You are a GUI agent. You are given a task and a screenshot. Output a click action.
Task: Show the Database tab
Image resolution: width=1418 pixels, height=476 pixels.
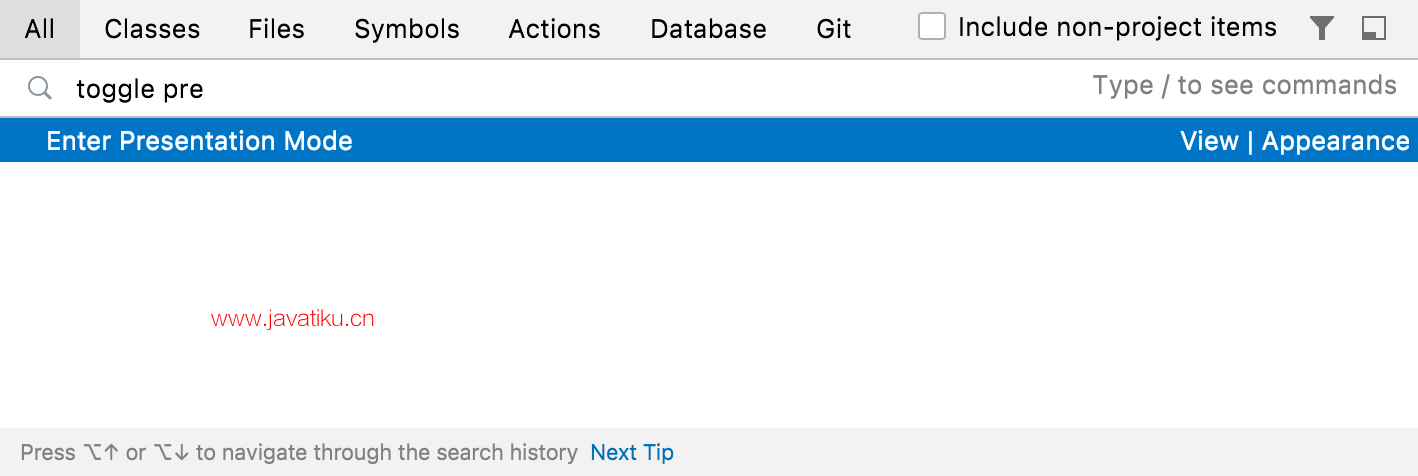[x=708, y=29]
